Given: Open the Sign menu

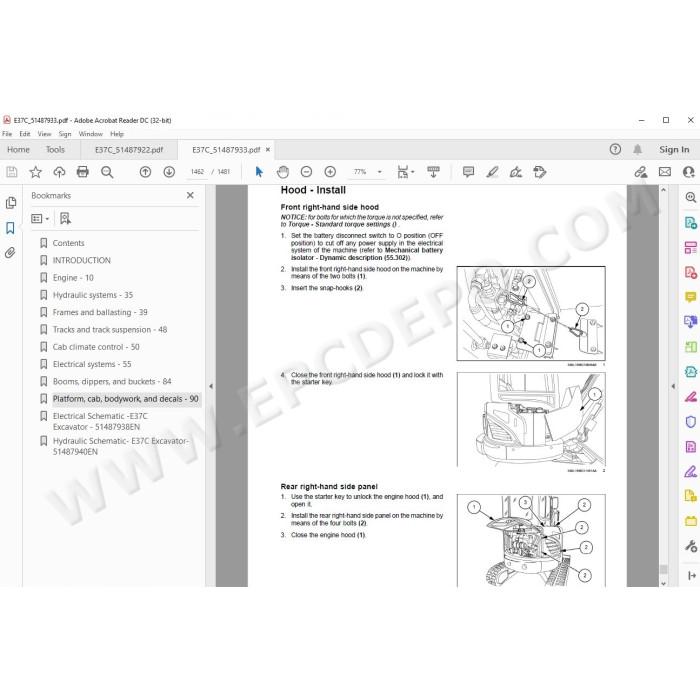Looking at the screenshot, I should 65,134.
